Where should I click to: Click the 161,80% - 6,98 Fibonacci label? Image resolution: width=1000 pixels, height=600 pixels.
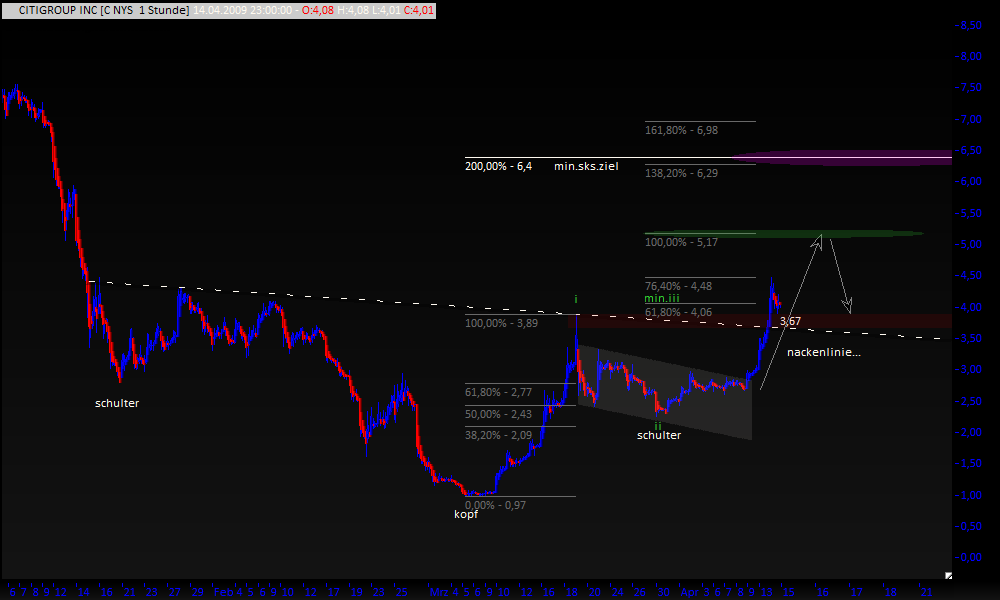coord(681,130)
